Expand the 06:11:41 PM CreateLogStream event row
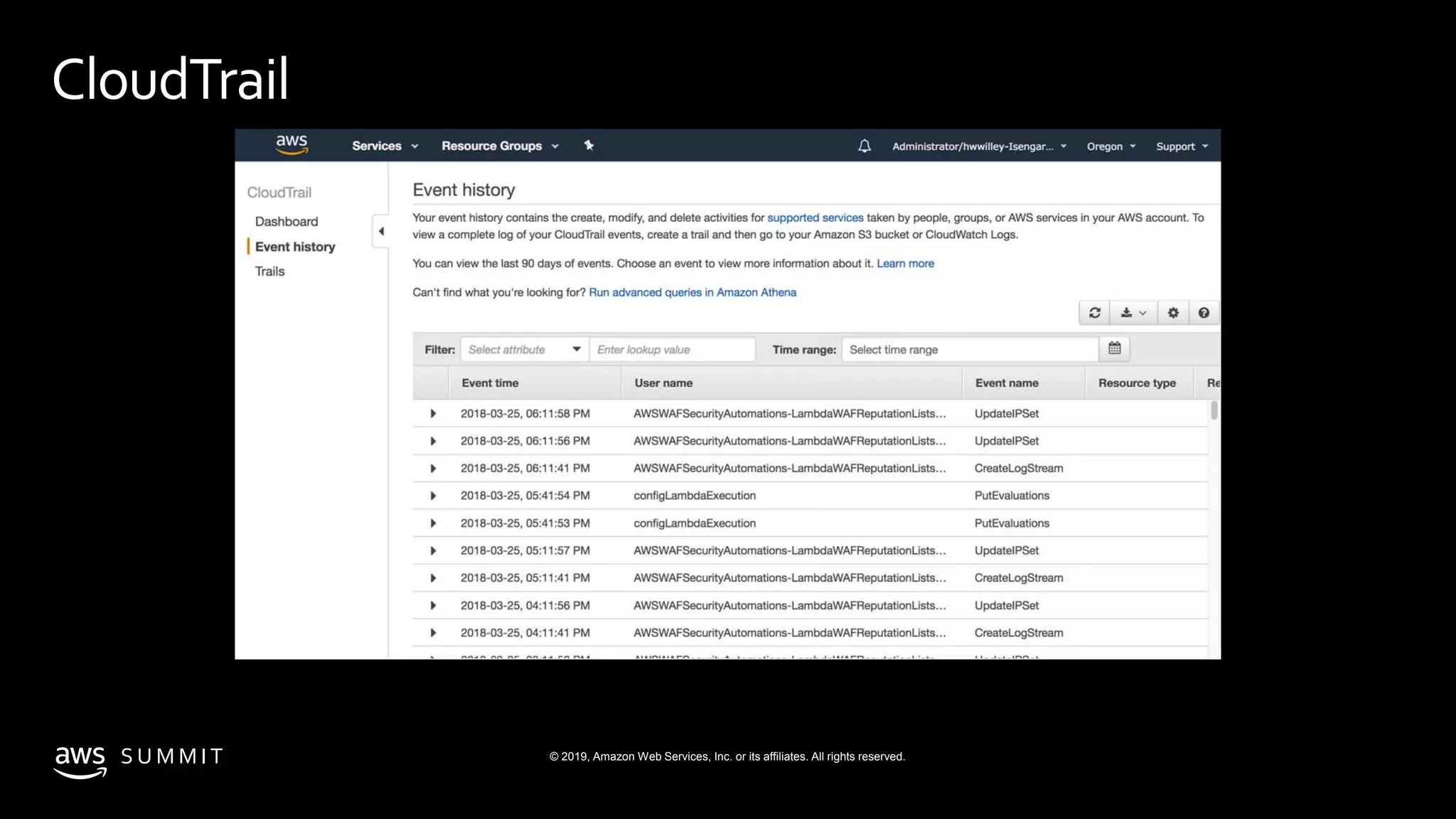Screen dimensions: 1456x819 (433, 469)
